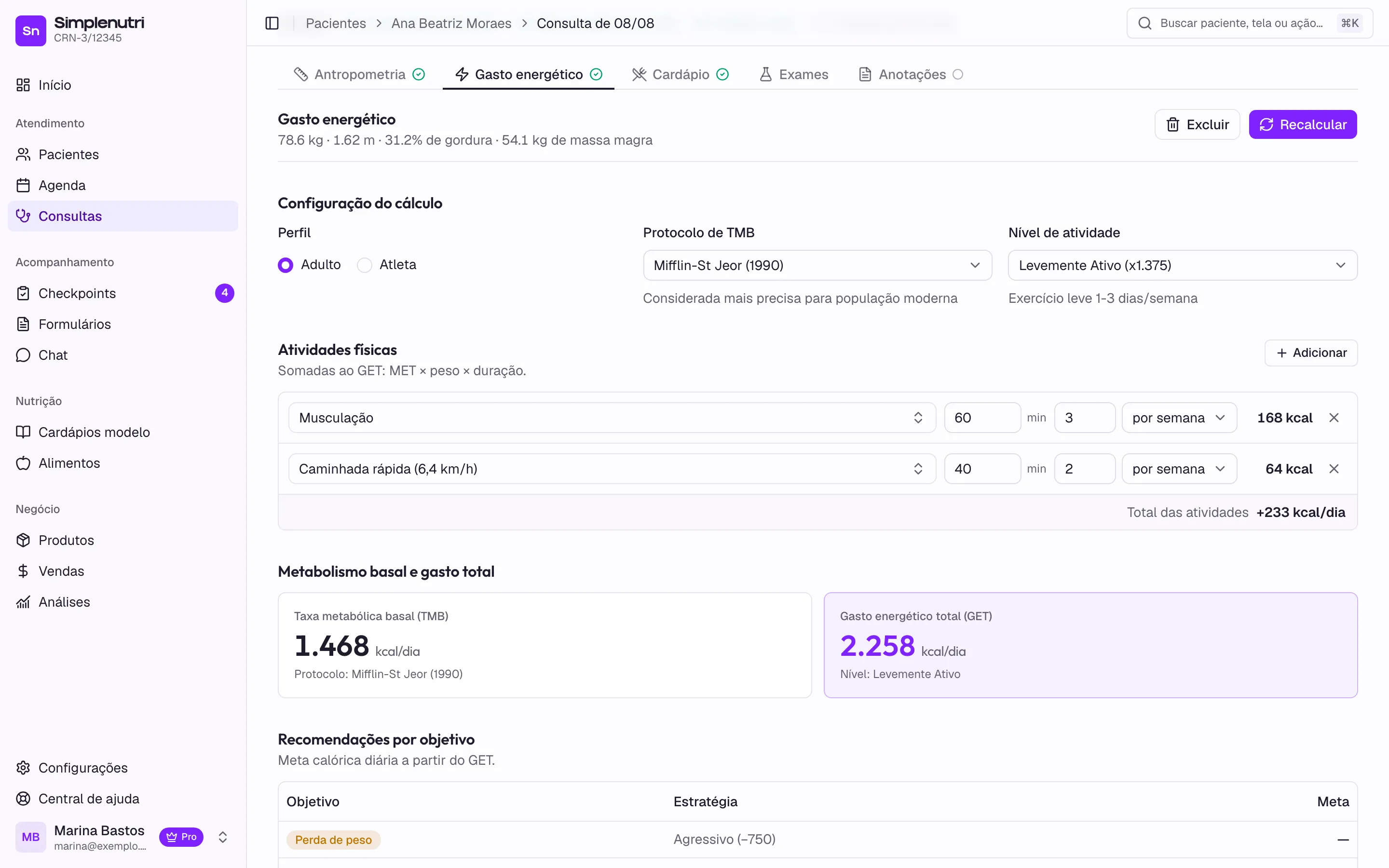1389x868 pixels.
Task: Click the Pro plan badge
Action: (181, 837)
